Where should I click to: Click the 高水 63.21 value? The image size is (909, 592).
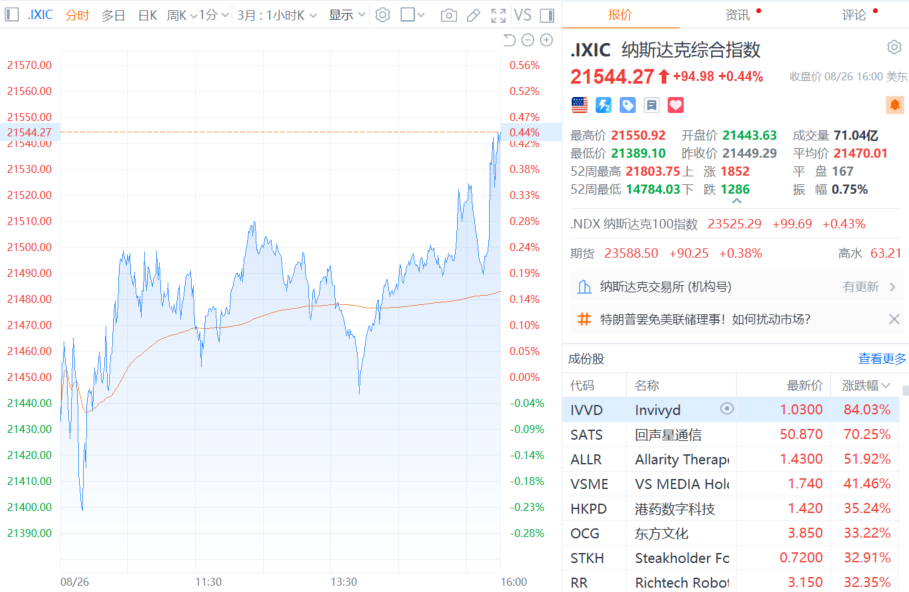886,253
